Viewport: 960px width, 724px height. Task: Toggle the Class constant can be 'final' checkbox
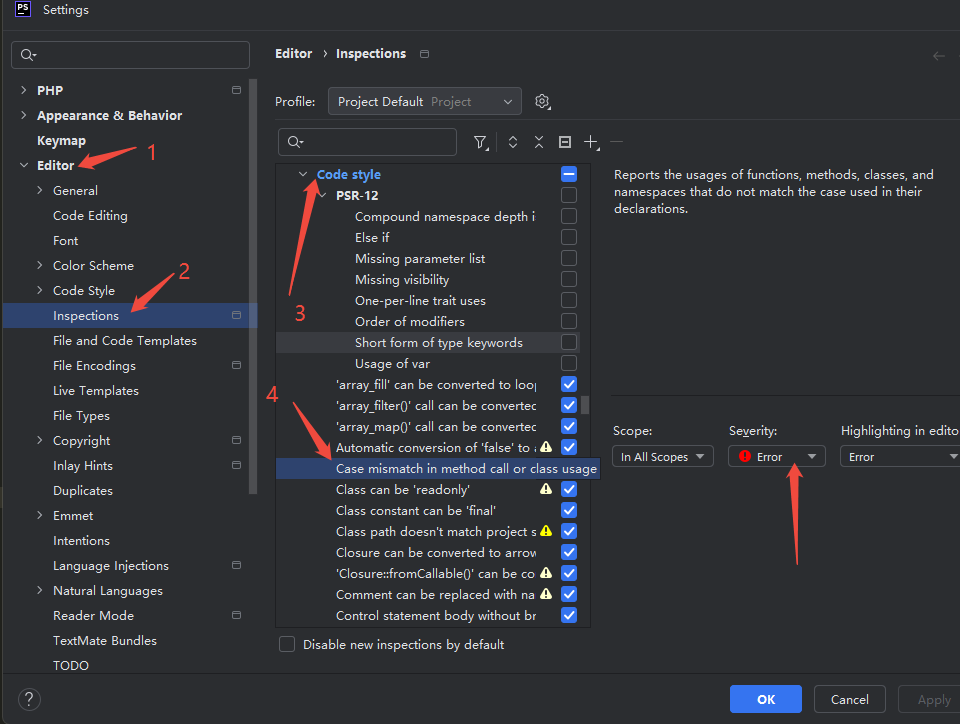click(x=569, y=510)
